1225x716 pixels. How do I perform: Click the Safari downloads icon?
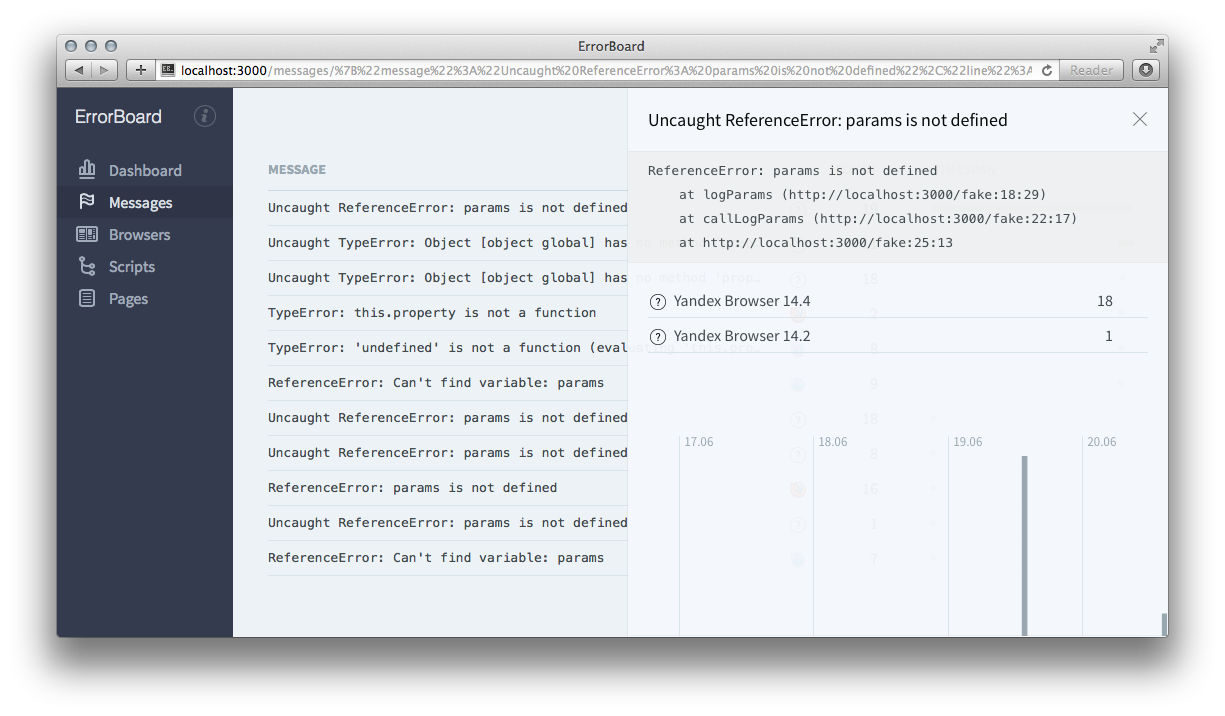(1146, 70)
